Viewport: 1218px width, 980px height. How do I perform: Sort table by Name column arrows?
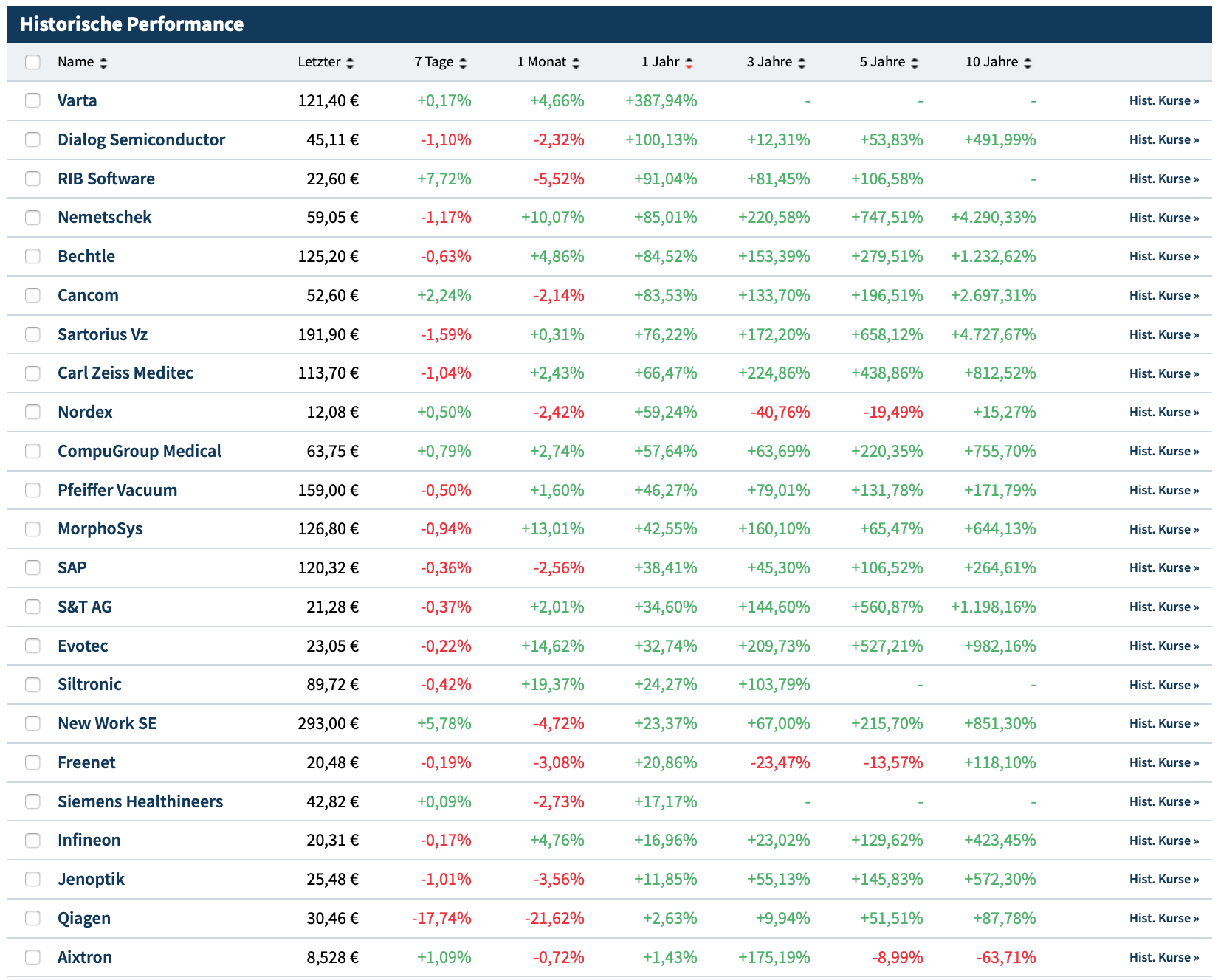pyautogui.click(x=103, y=63)
